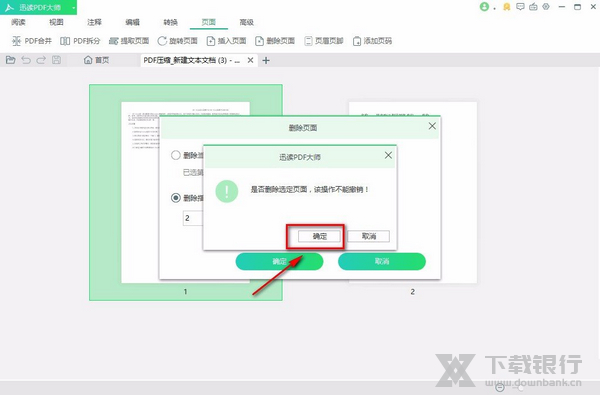Viewport: 600px width, 395px height.
Task: Open the PDF合并 merge tool
Action: click(32, 41)
